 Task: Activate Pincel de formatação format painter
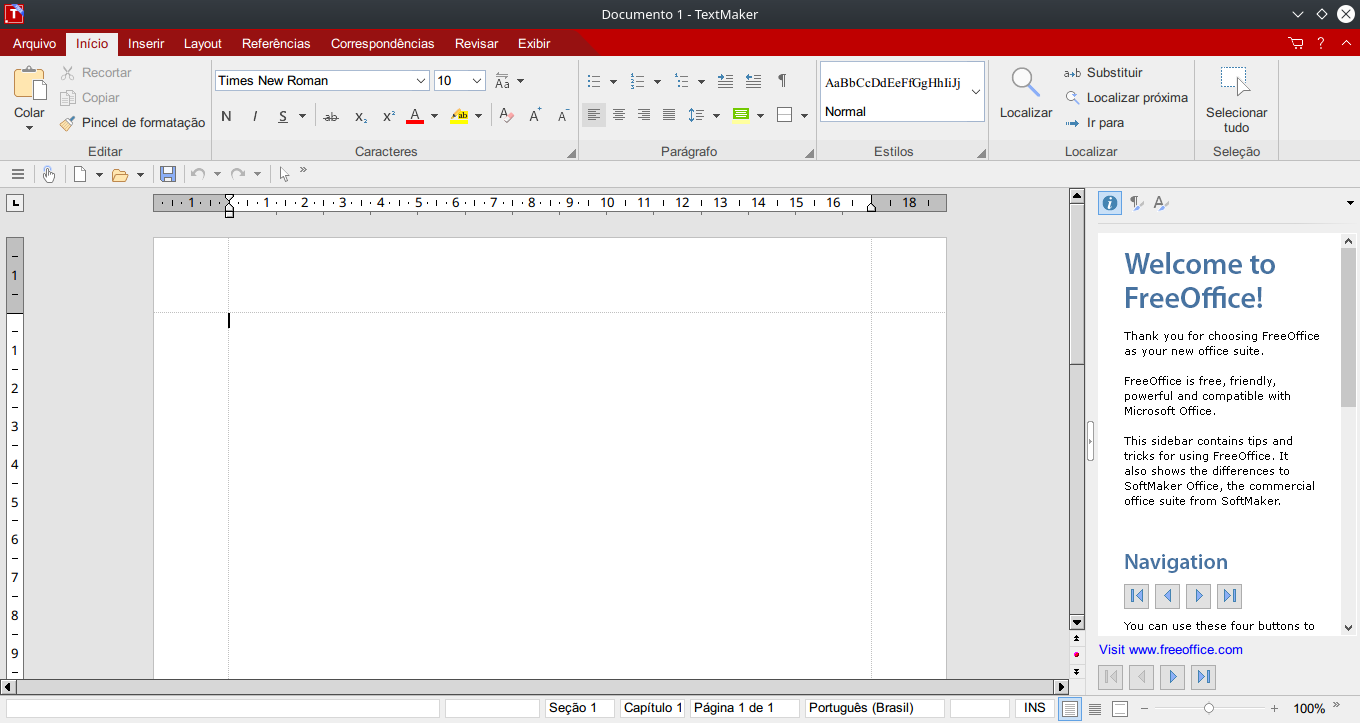tap(131, 123)
